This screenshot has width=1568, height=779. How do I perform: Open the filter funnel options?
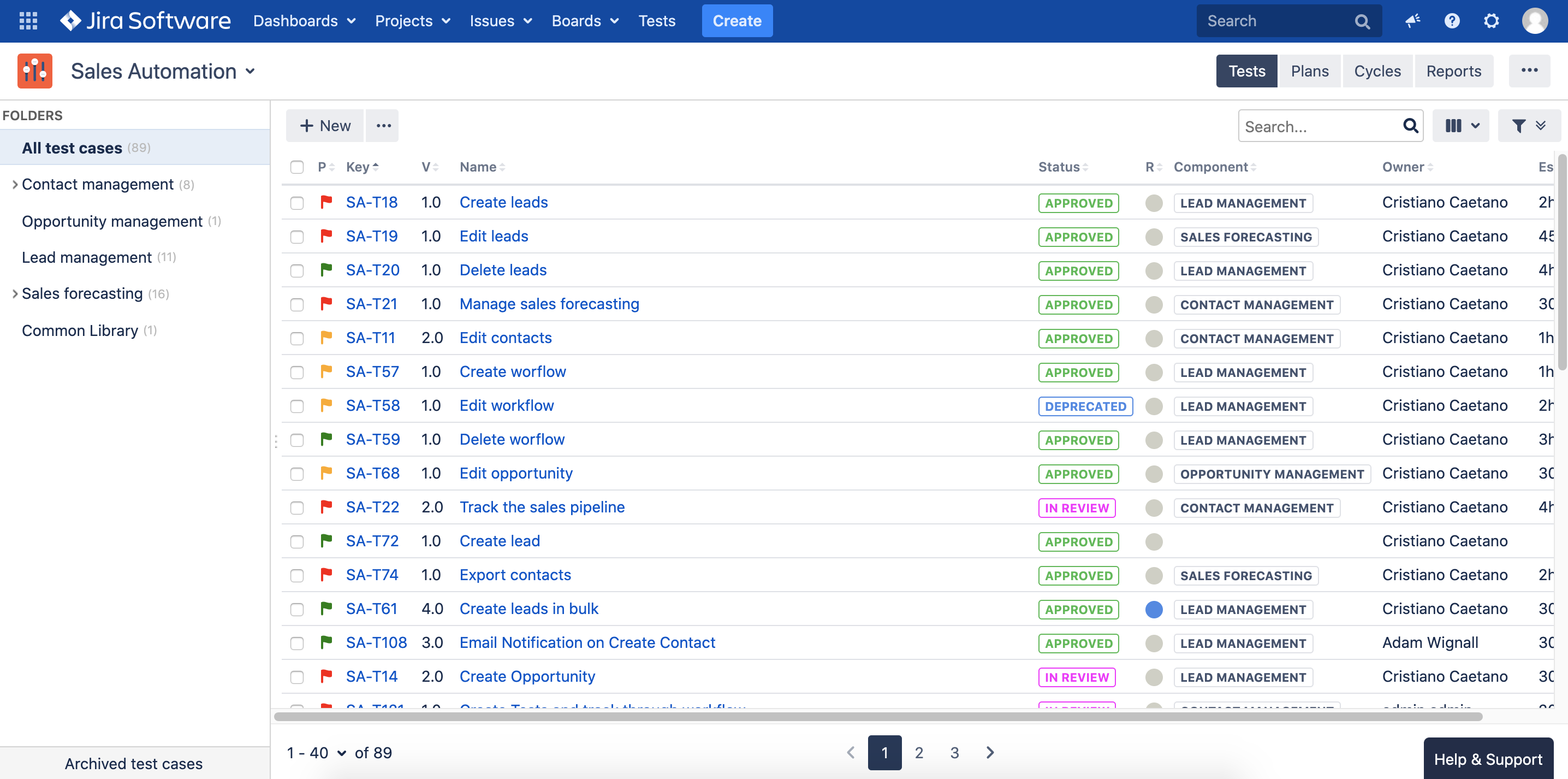[1529, 126]
